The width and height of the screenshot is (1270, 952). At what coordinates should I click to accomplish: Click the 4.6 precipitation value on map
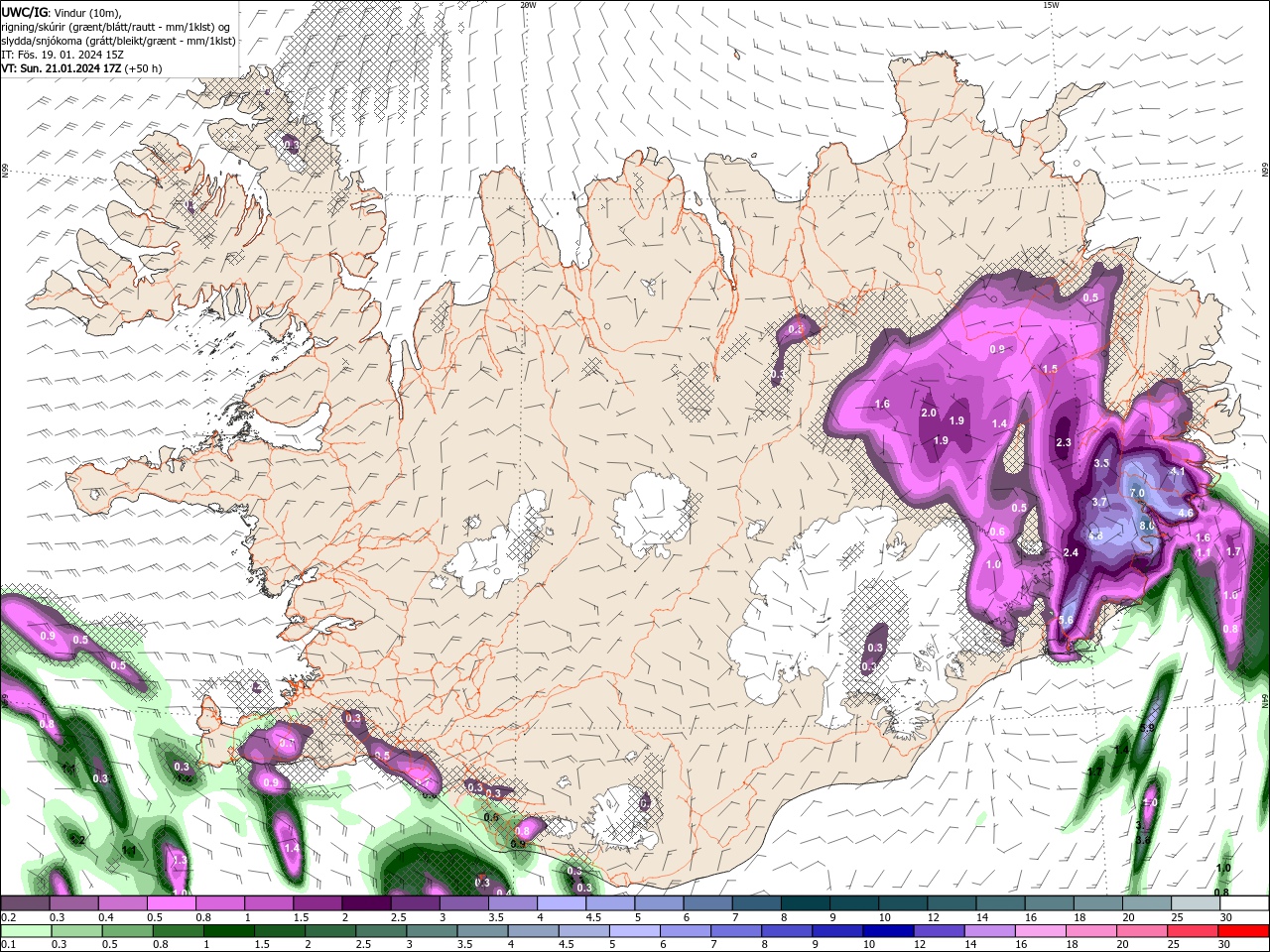[1185, 513]
